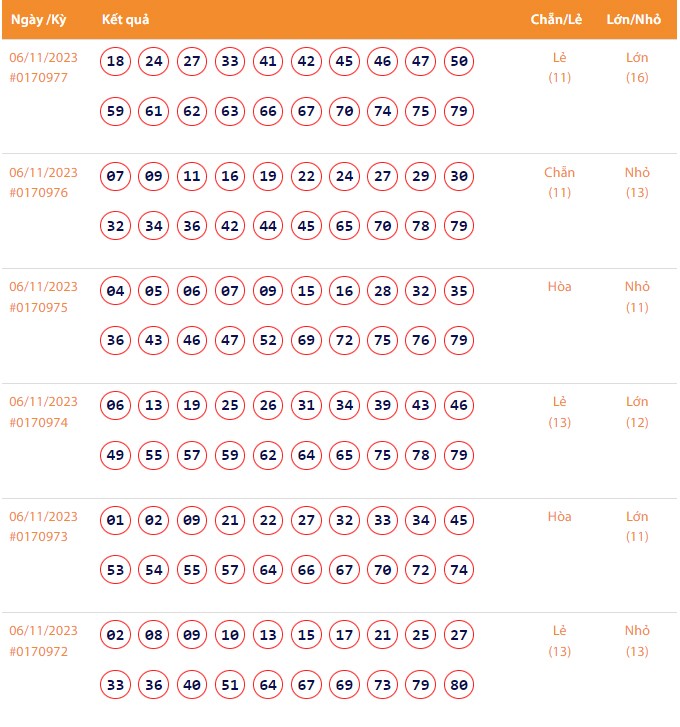Screen dimensions: 680x727
Task: Click the Kết quả column header
Action: tap(125, 20)
